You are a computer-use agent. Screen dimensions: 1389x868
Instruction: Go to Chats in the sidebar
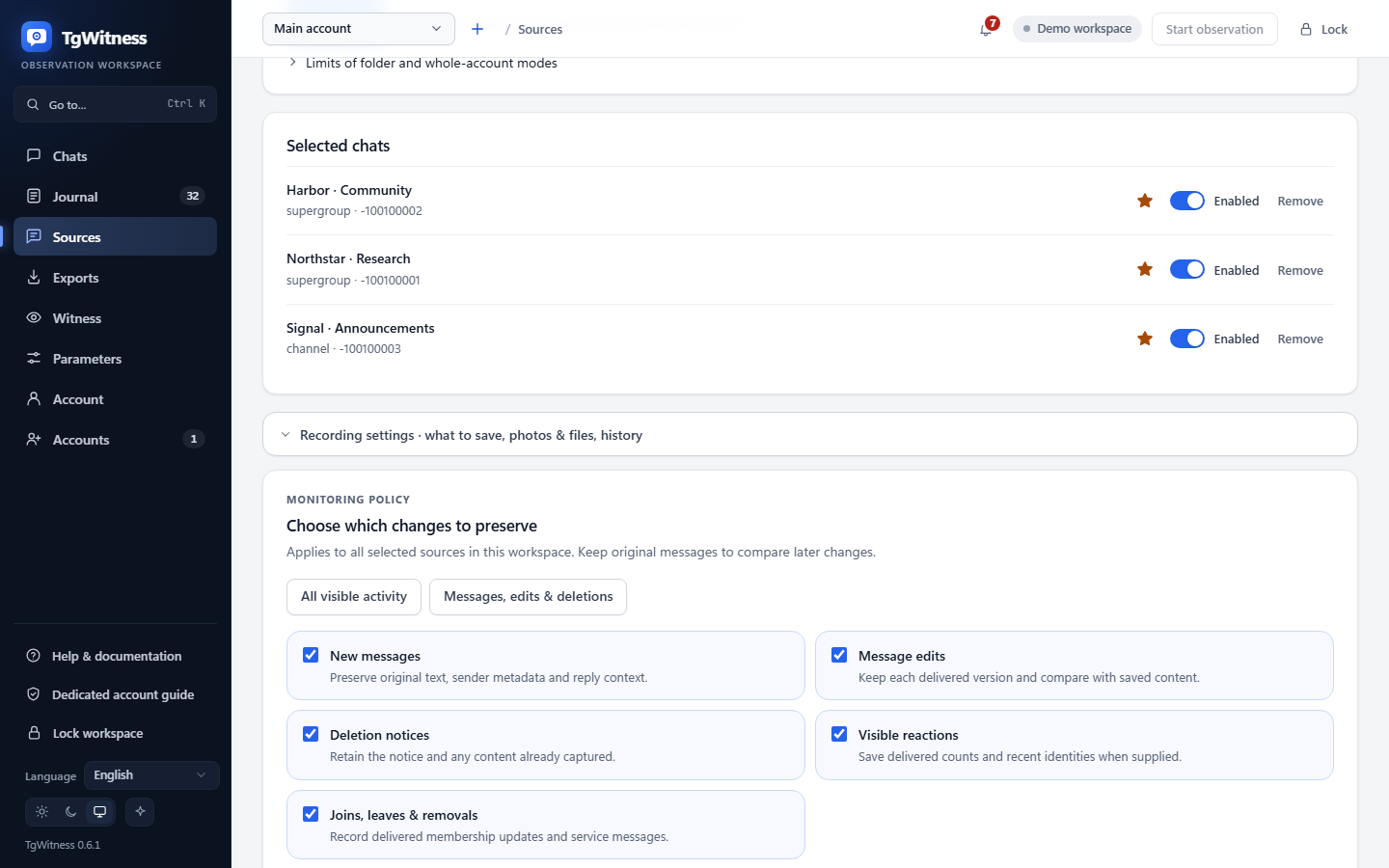(116, 155)
